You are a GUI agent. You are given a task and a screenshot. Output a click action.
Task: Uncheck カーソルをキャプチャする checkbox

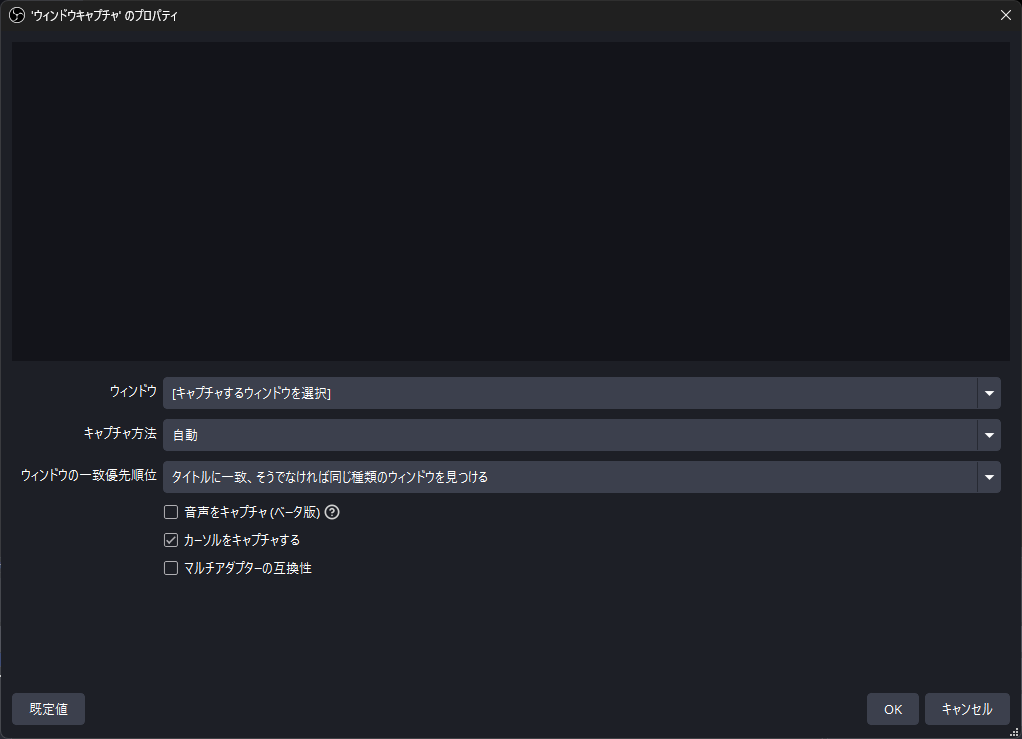coord(171,540)
